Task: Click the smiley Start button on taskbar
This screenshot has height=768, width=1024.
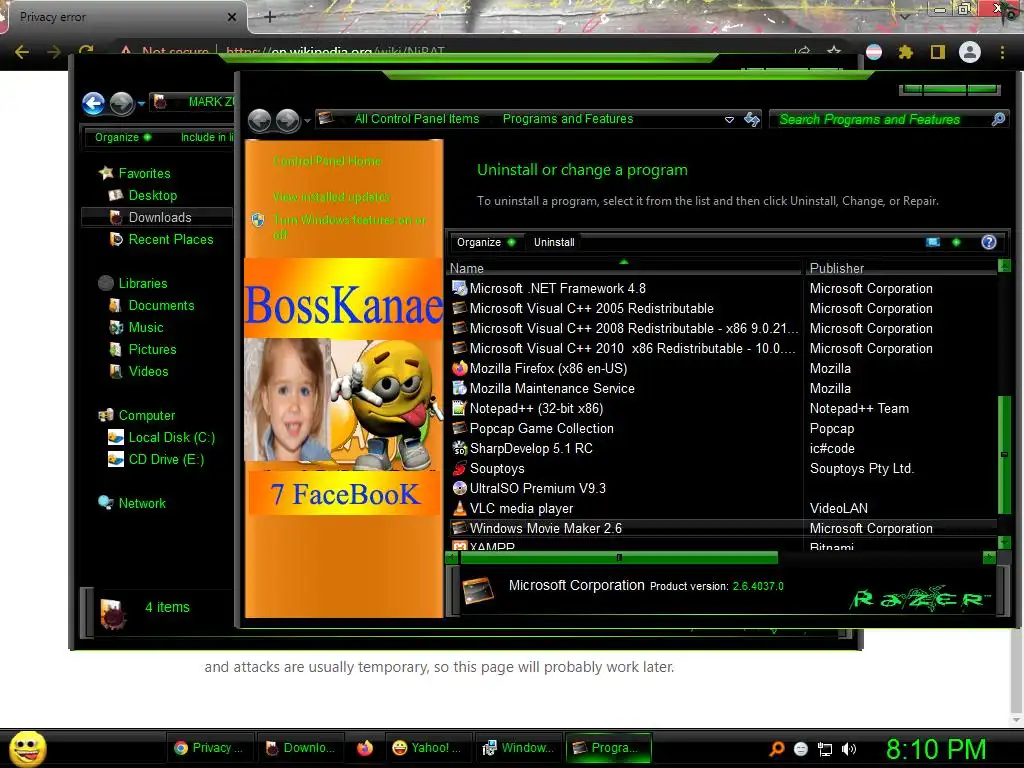Action: (x=28, y=748)
